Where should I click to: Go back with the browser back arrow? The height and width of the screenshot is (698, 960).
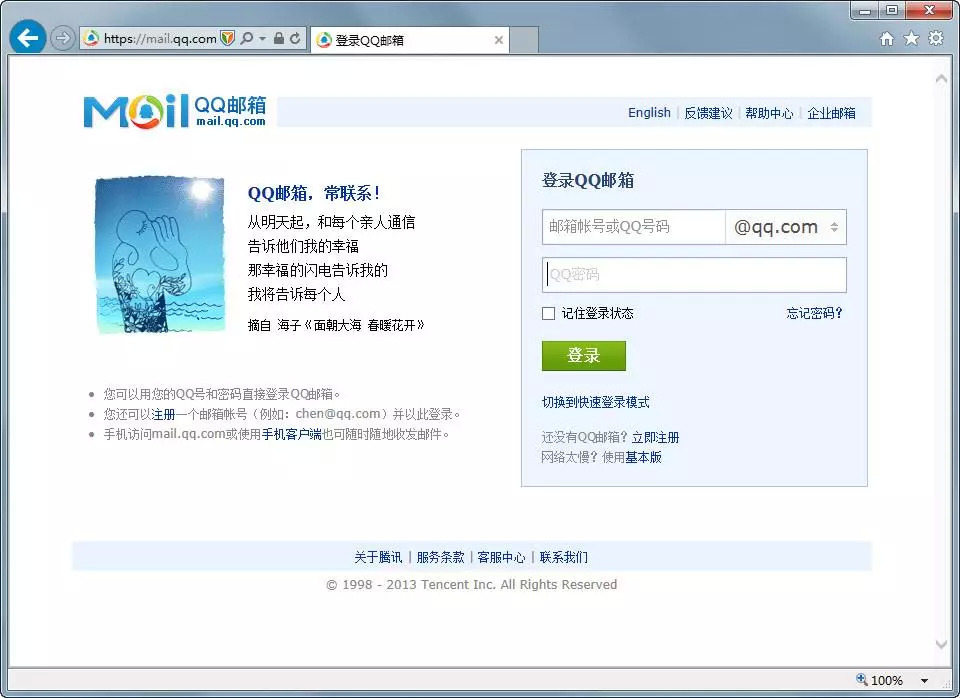(x=28, y=38)
